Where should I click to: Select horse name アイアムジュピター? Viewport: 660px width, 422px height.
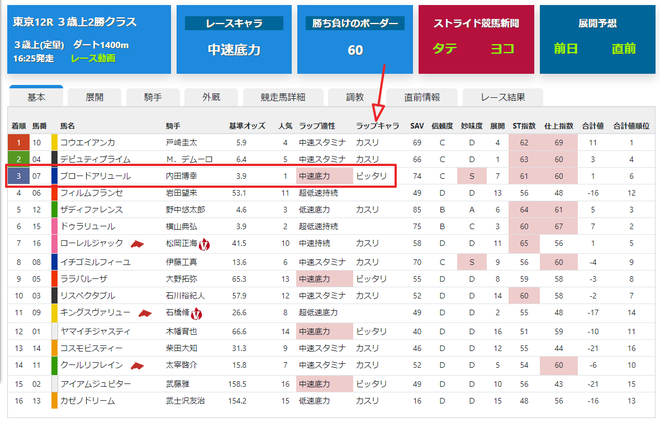95,384
